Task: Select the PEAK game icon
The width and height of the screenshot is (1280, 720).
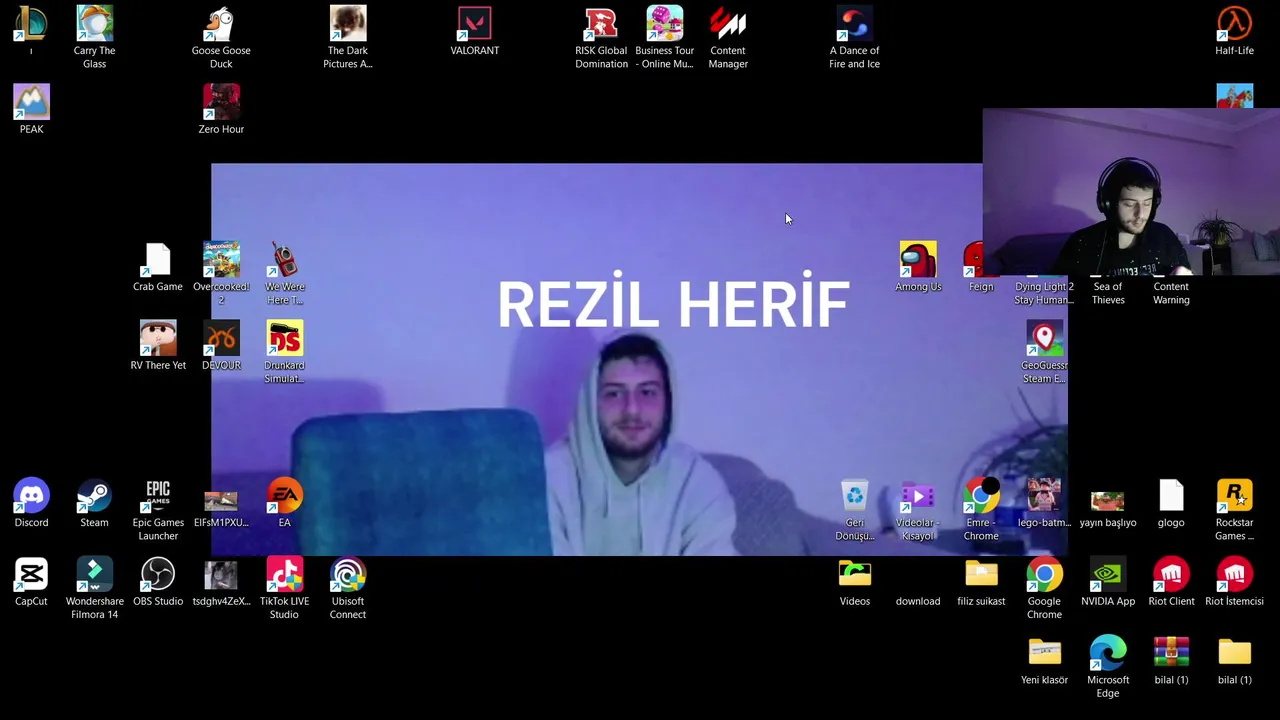Action: coord(31,102)
